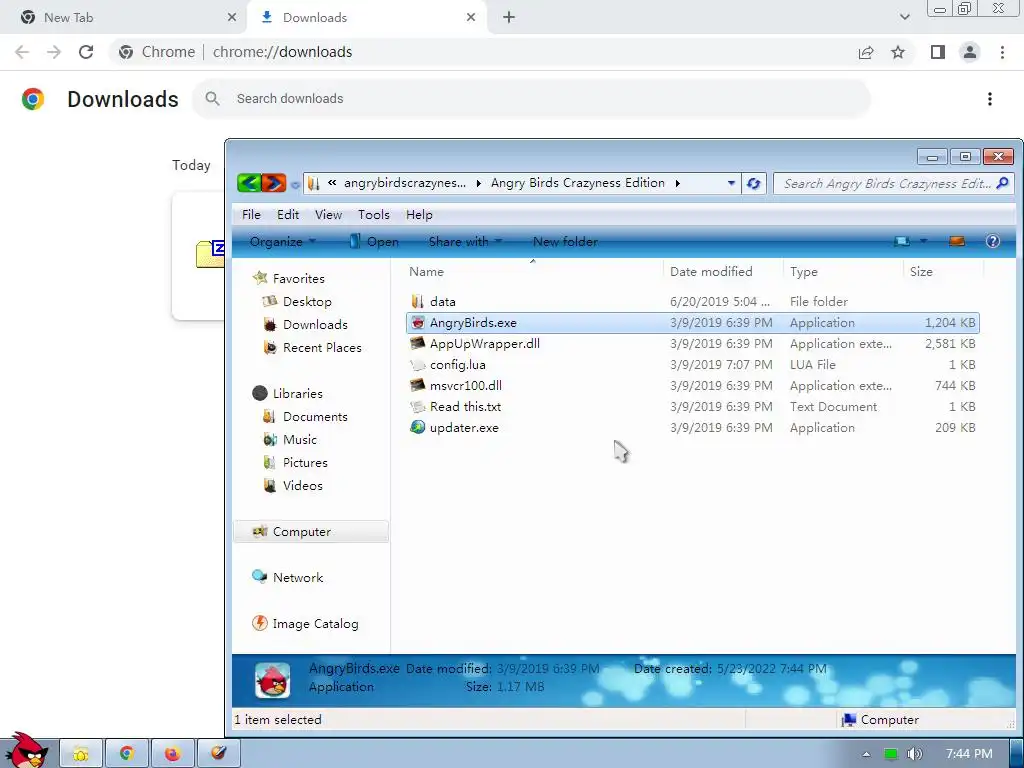Expand the Angry Birds Crazyness Edition breadcrumb arrow
Viewport: 1024px width, 768px height.
click(x=678, y=184)
